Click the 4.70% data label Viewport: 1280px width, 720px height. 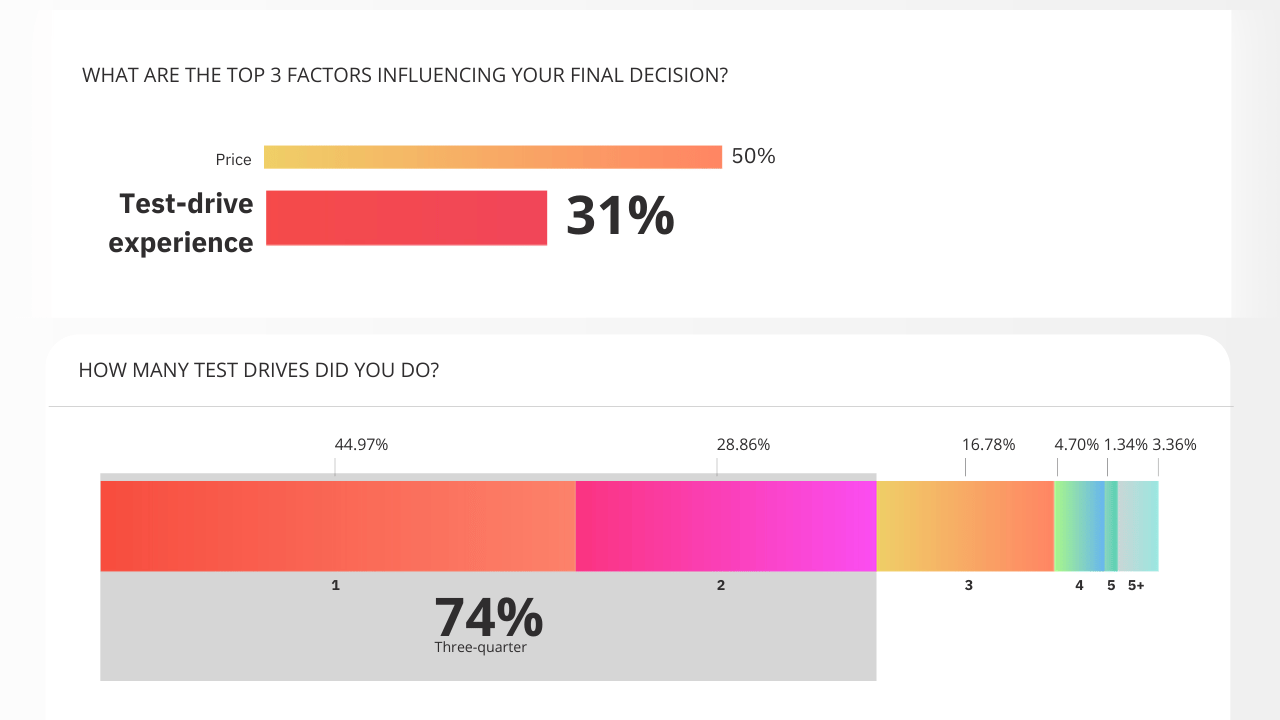1076,444
